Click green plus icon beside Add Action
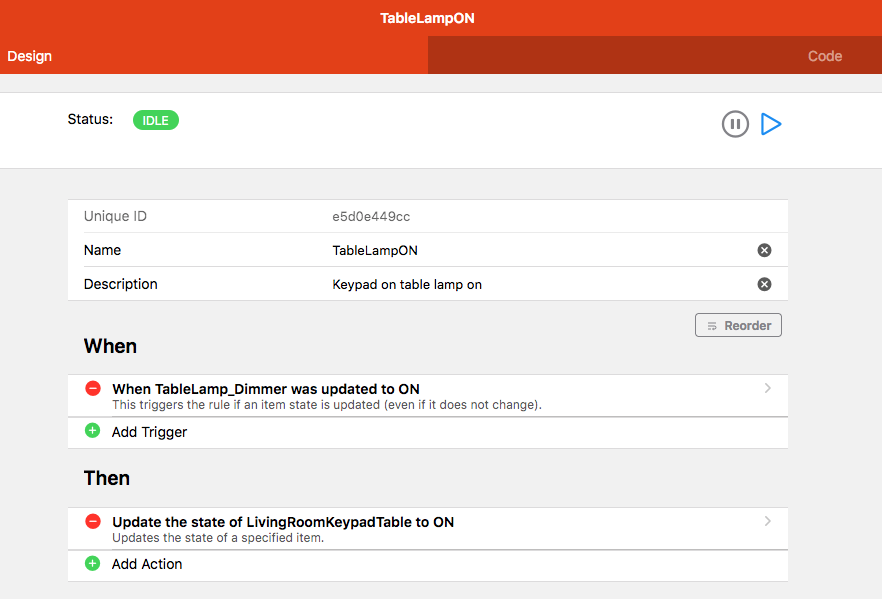 click(x=92, y=563)
